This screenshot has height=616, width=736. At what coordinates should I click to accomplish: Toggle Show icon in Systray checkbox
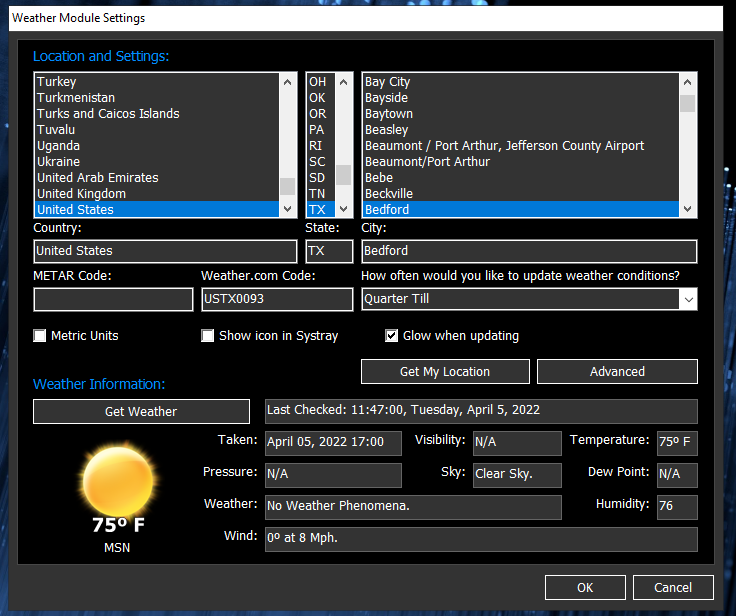pos(209,336)
